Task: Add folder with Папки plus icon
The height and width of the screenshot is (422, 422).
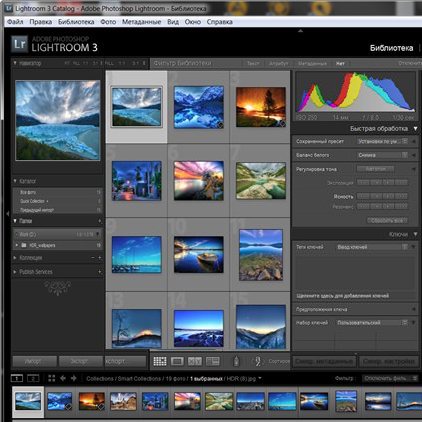Action: click(99, 221)
